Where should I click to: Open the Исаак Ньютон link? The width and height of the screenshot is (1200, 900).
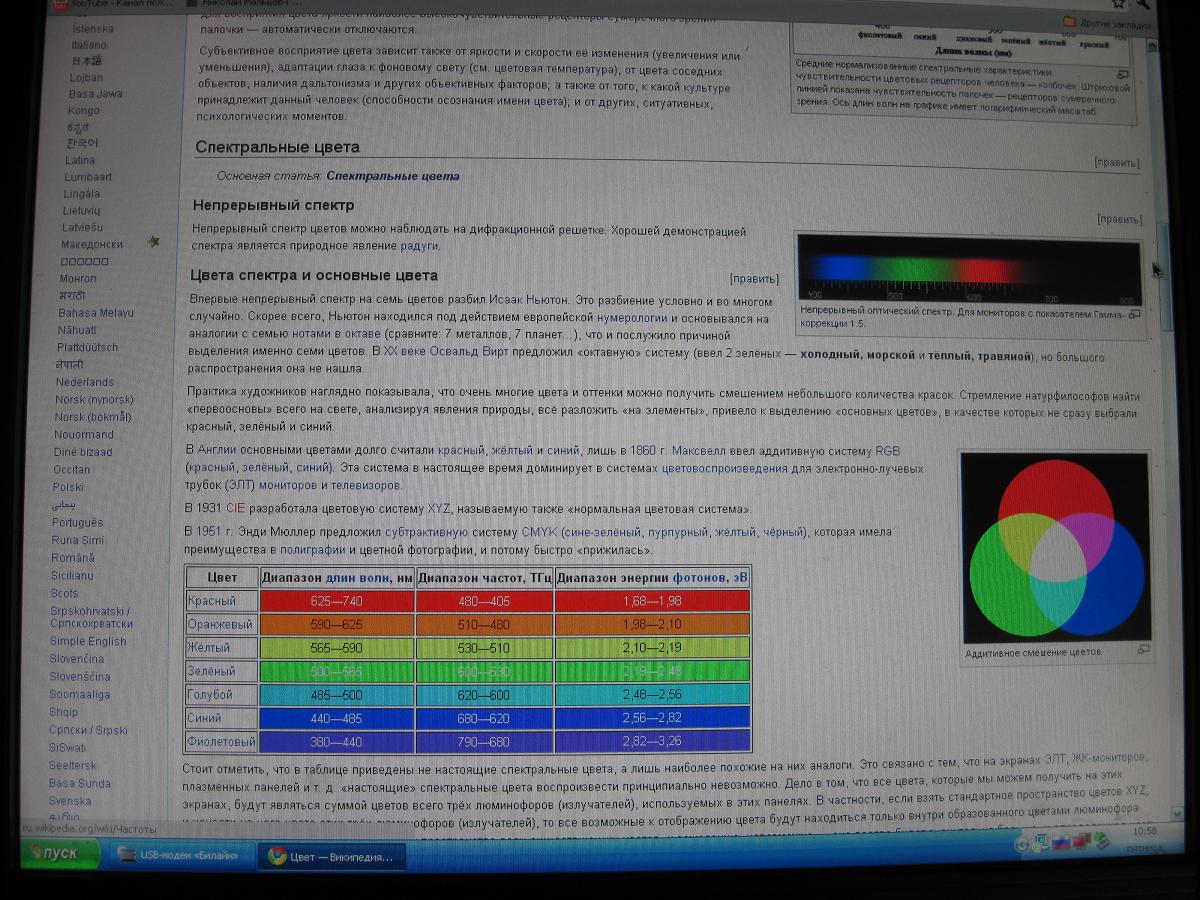click(x=528, y=300)
